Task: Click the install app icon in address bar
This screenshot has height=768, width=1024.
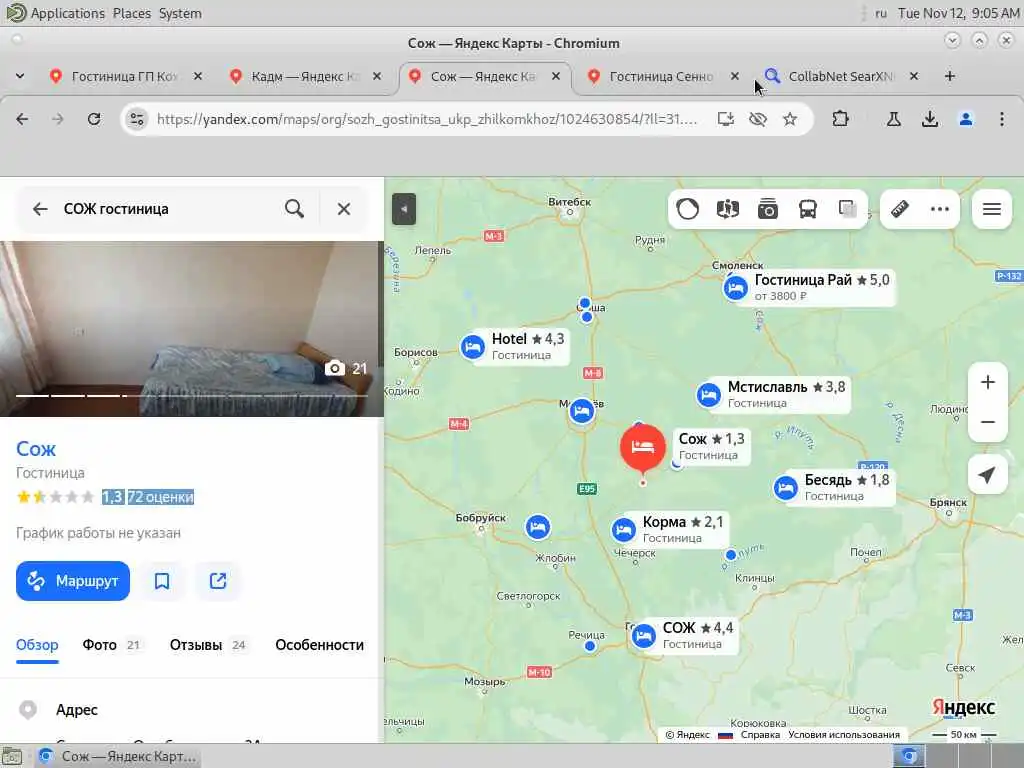Action: [726, 119]
